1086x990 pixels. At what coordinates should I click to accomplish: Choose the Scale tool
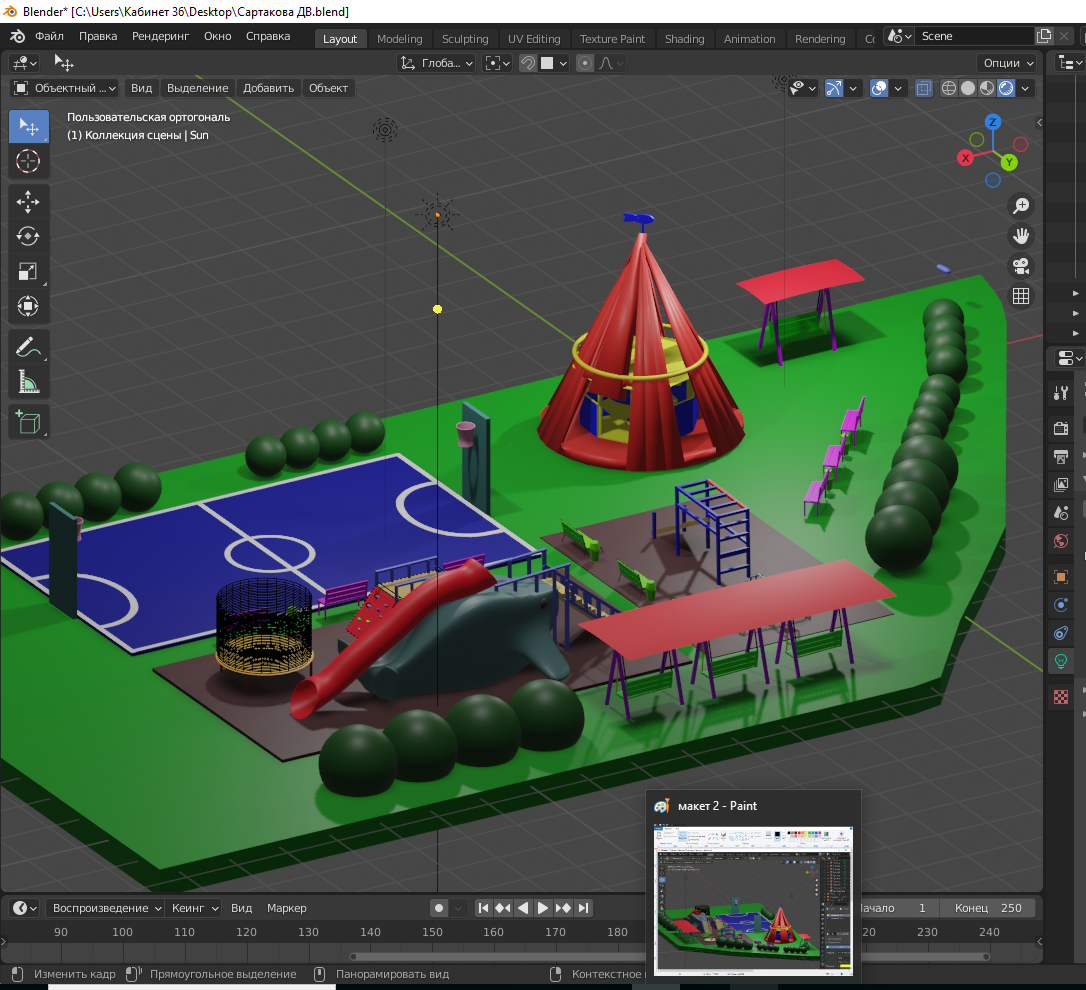(x=28, y=271)
